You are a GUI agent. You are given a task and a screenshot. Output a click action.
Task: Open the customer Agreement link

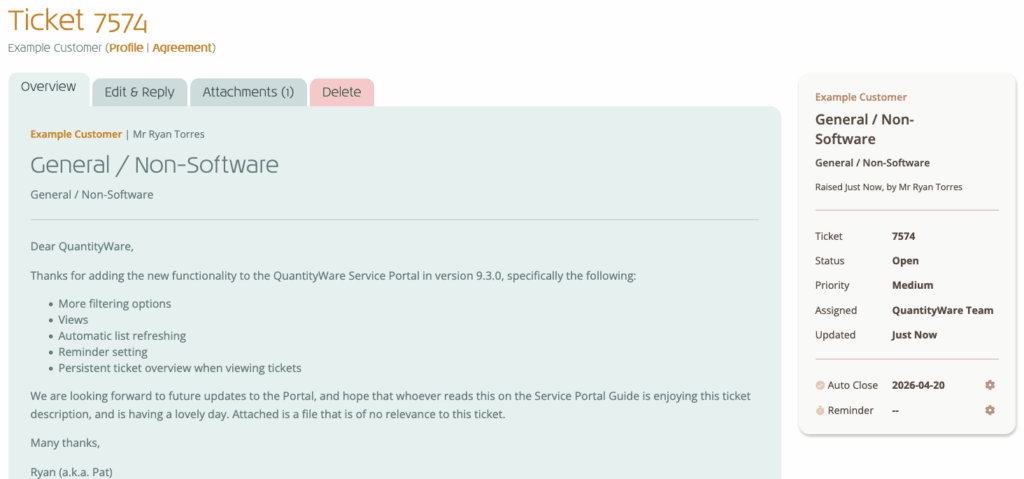(x=182, y=47)
